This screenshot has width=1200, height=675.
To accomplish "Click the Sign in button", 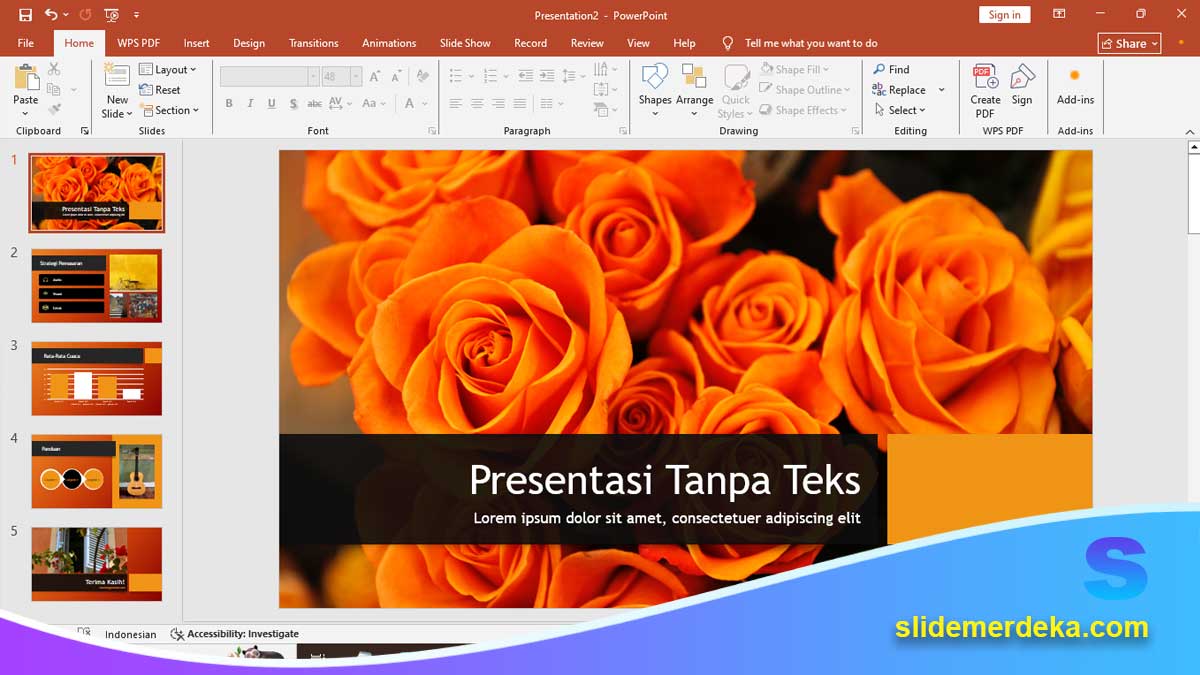I will point(1004,15).
